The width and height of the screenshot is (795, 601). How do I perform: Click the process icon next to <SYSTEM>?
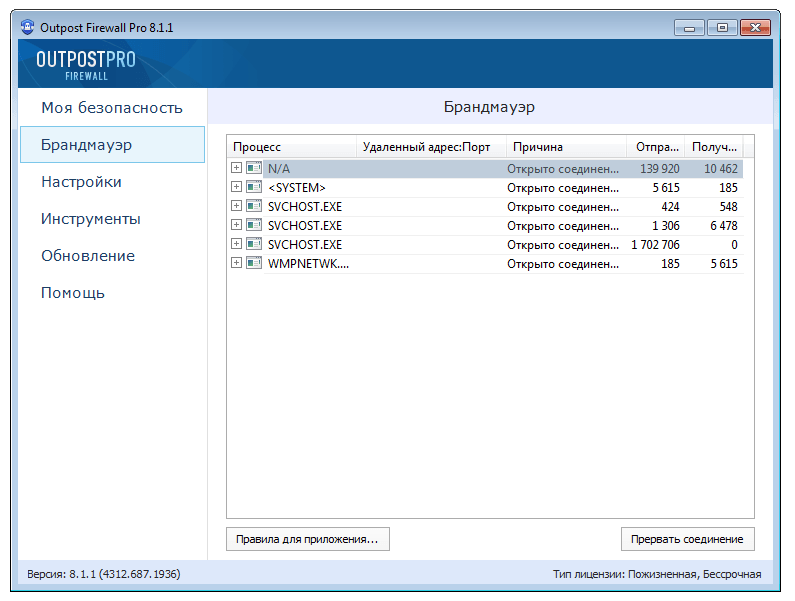pyautogui.click(x=254, y=187)
